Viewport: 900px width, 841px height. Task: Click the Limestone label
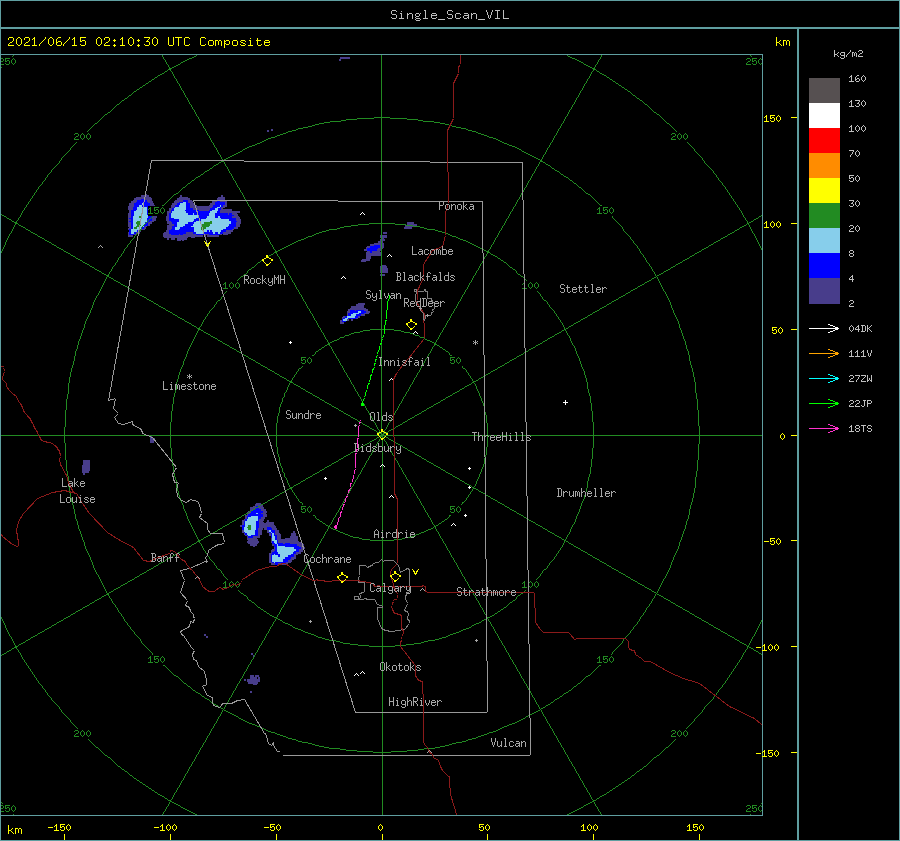(189, 386)
